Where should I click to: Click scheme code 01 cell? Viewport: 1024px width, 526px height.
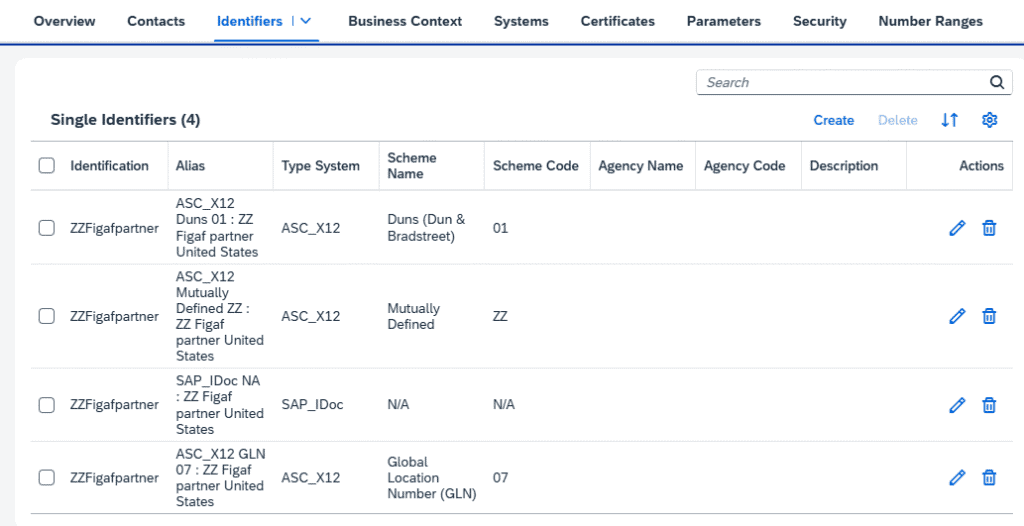[500, 228]
